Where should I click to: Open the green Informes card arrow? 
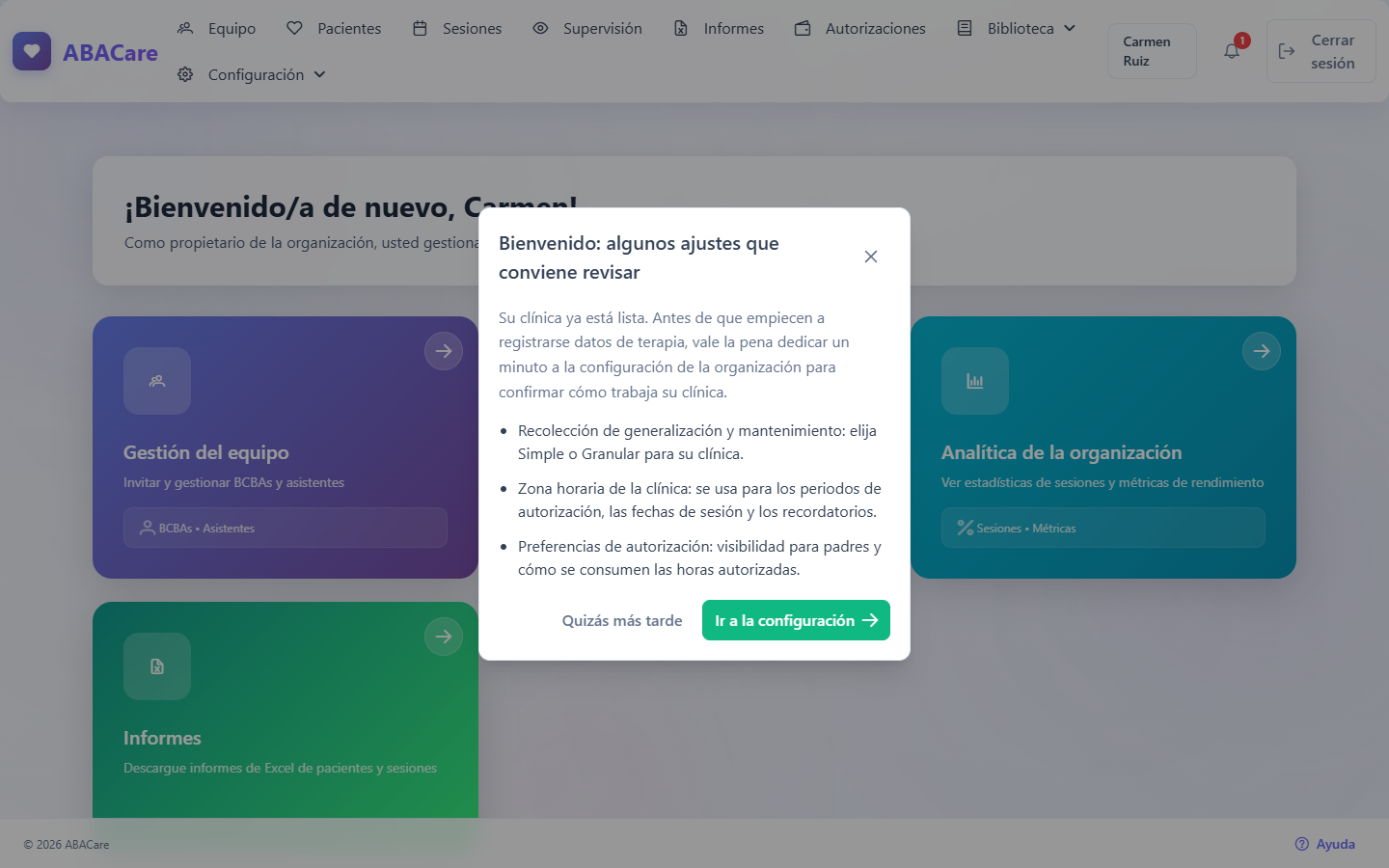pos(444,637)
